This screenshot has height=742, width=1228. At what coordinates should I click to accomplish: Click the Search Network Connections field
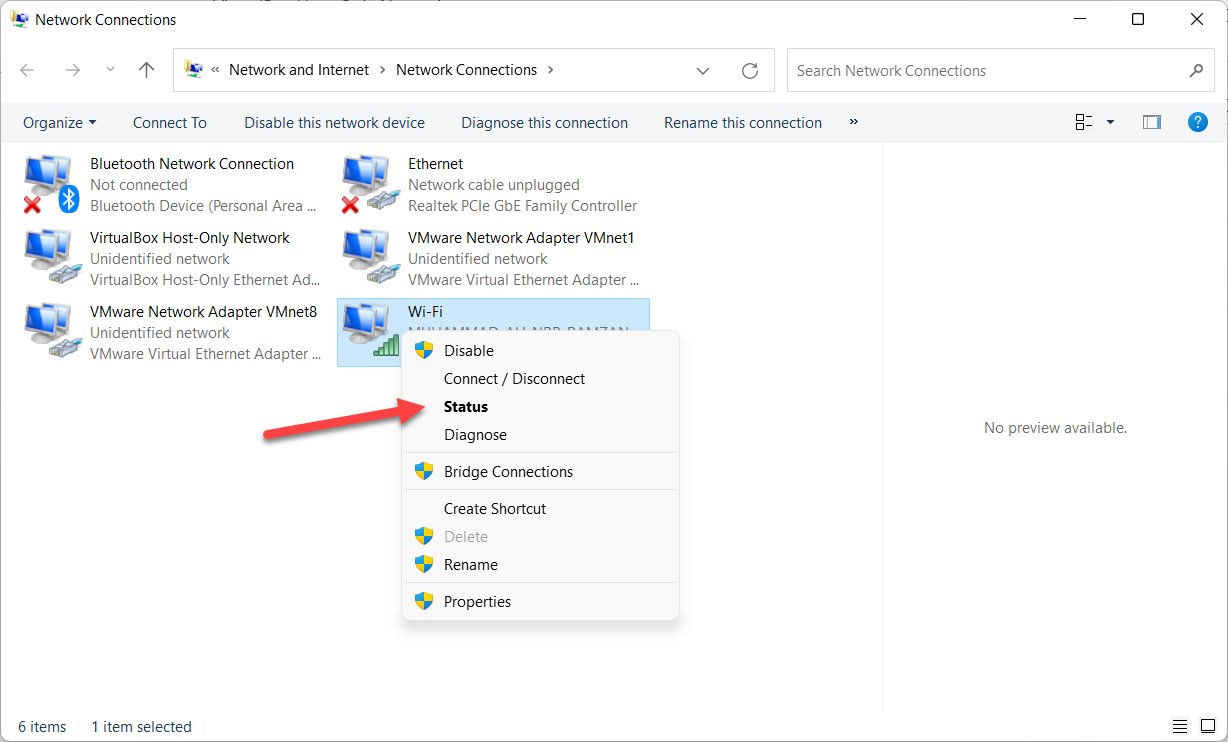click(x=985, y=71)
